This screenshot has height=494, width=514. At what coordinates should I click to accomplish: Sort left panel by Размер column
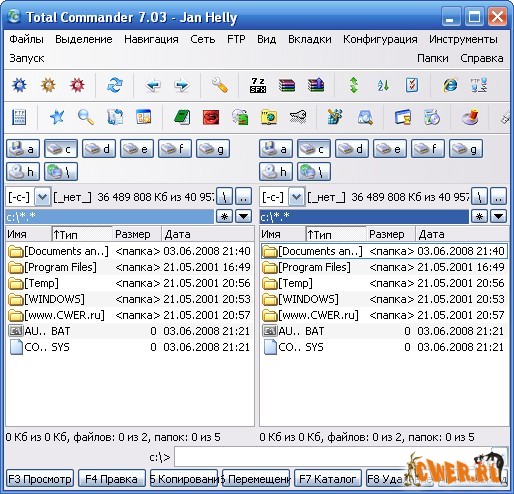tap(137, 234)
